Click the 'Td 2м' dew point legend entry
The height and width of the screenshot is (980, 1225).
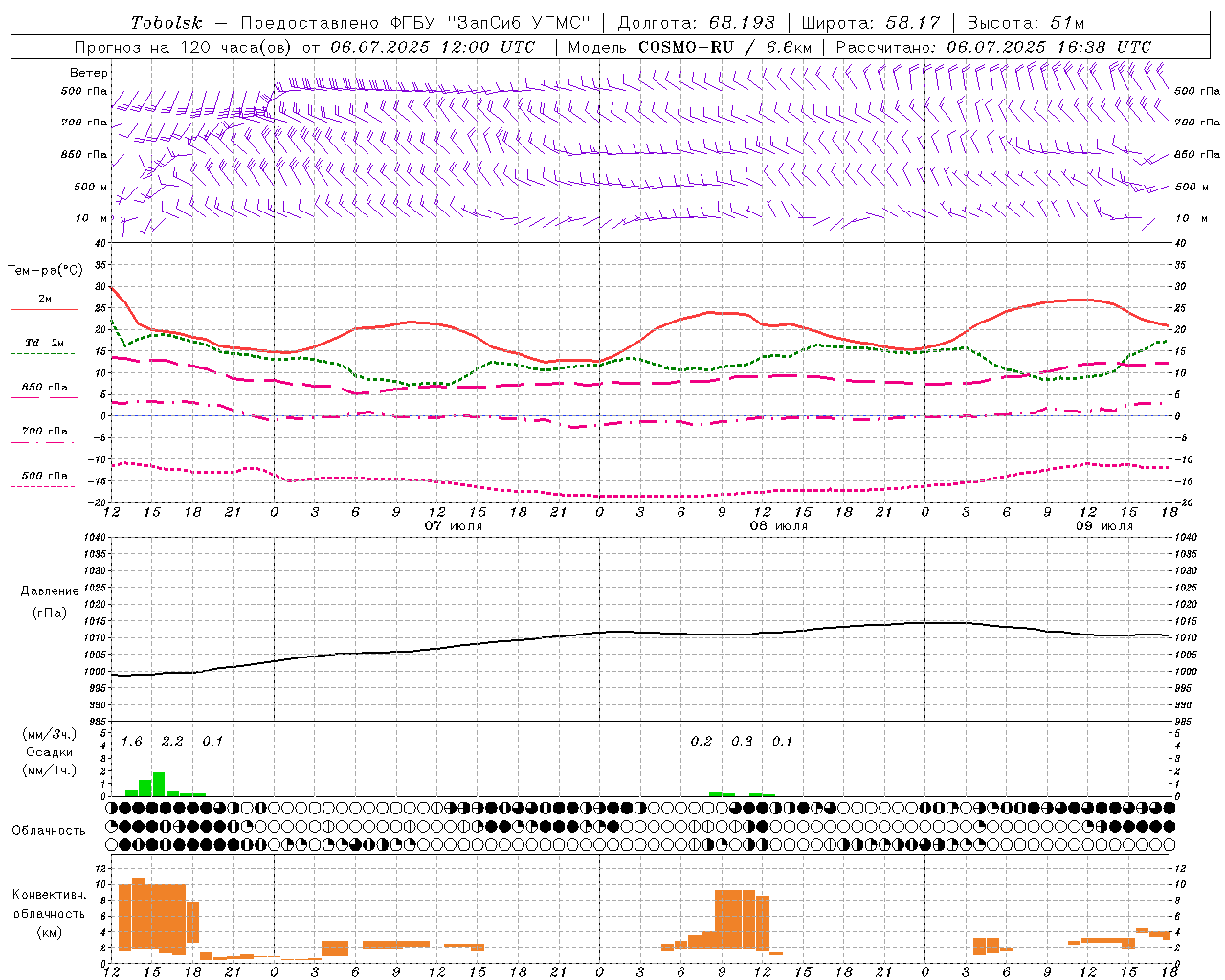coord(44,343)
